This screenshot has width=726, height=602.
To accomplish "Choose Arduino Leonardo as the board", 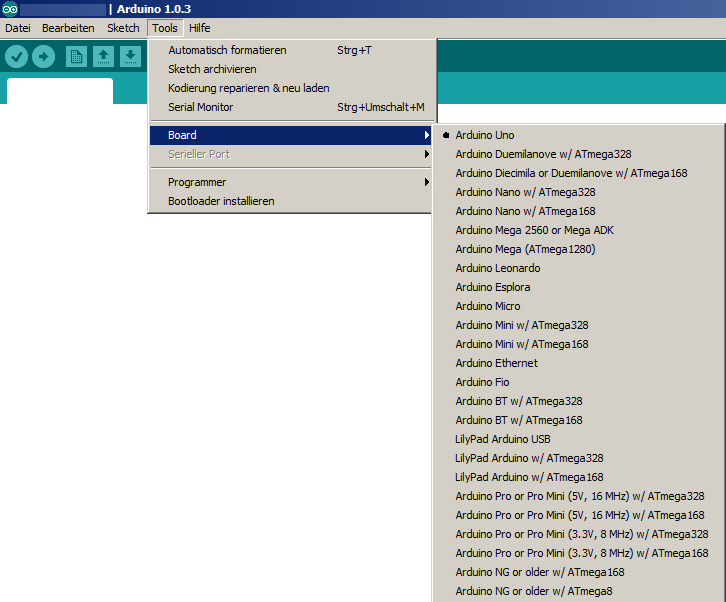I will pyautogui.click(x=498, y=268).
